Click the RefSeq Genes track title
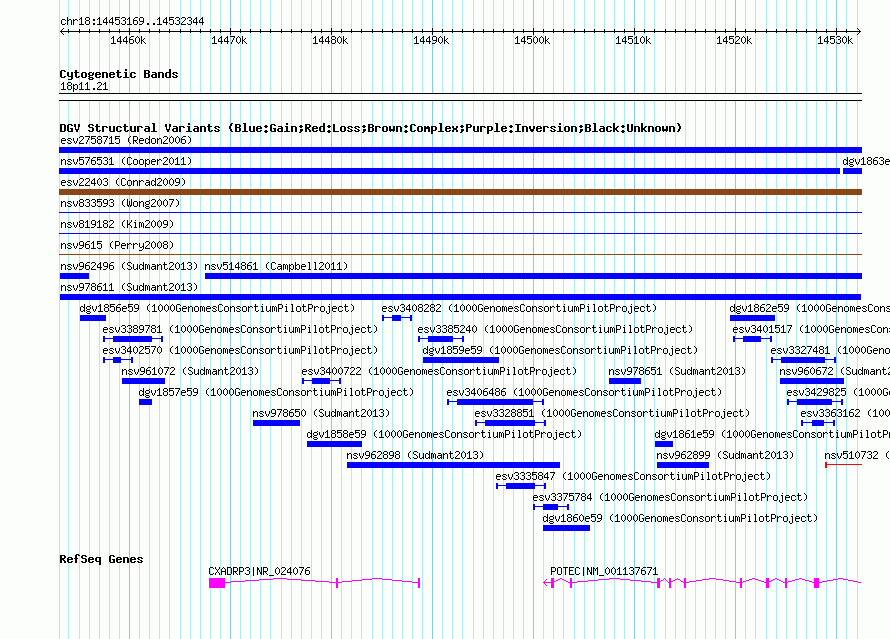Viewport: 890px width, 639px height. click(101, 559)
